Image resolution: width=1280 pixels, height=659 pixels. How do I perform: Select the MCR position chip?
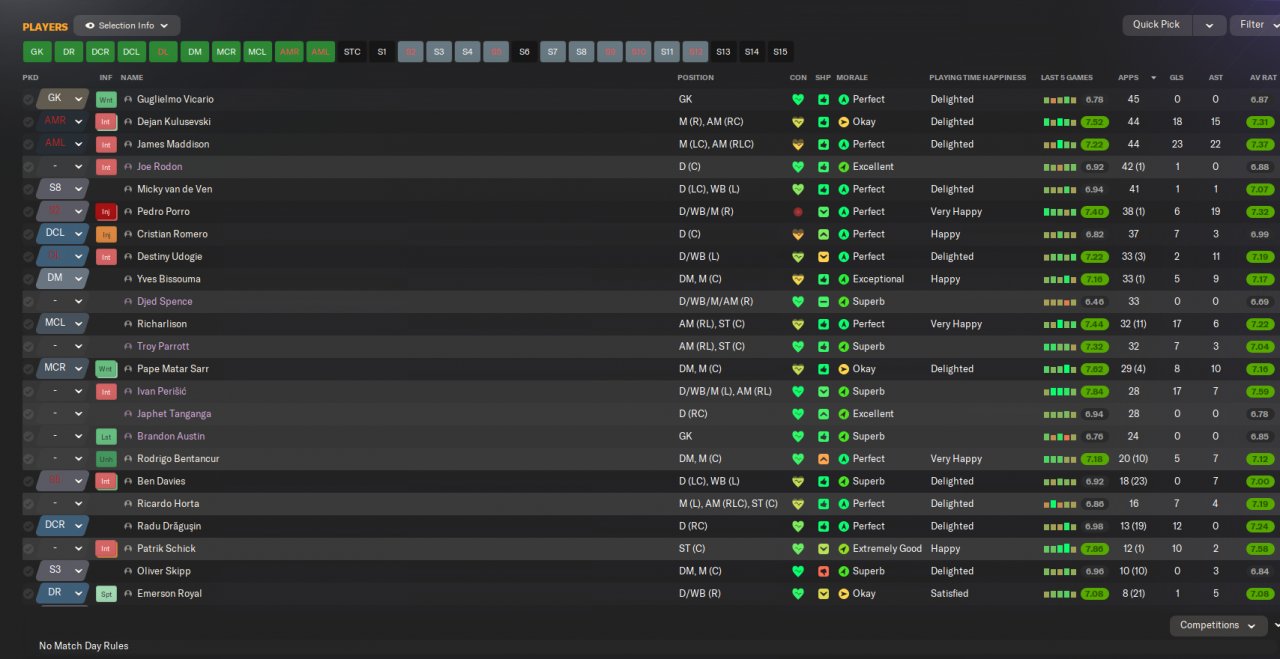click(226, 51)
